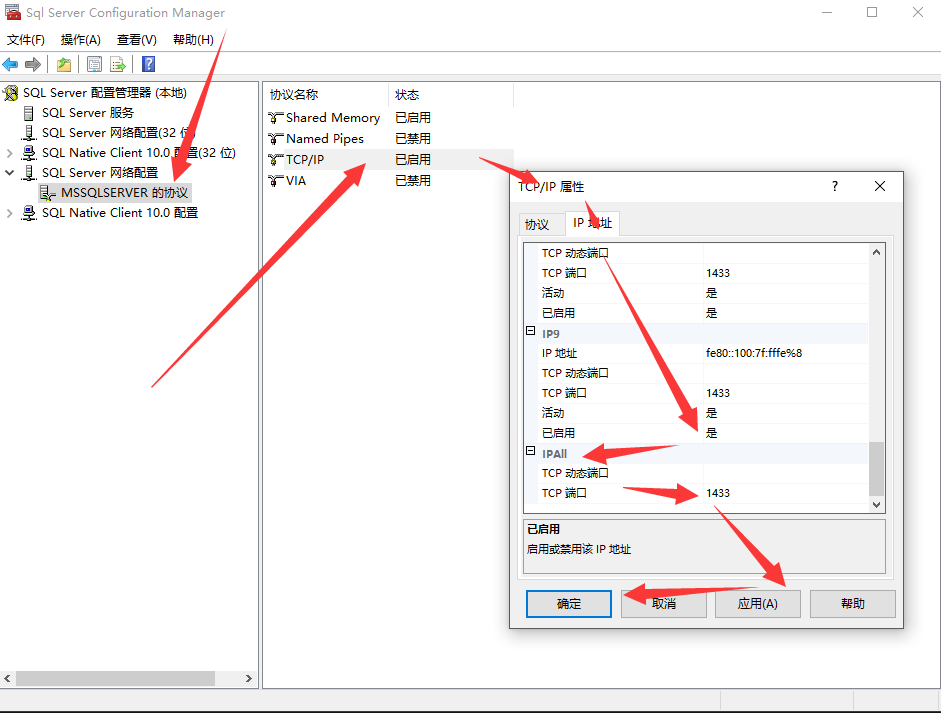Click the Properties toolbar icon
The height and width of the screenshot is (713, 941).
[x=94, y=64]
